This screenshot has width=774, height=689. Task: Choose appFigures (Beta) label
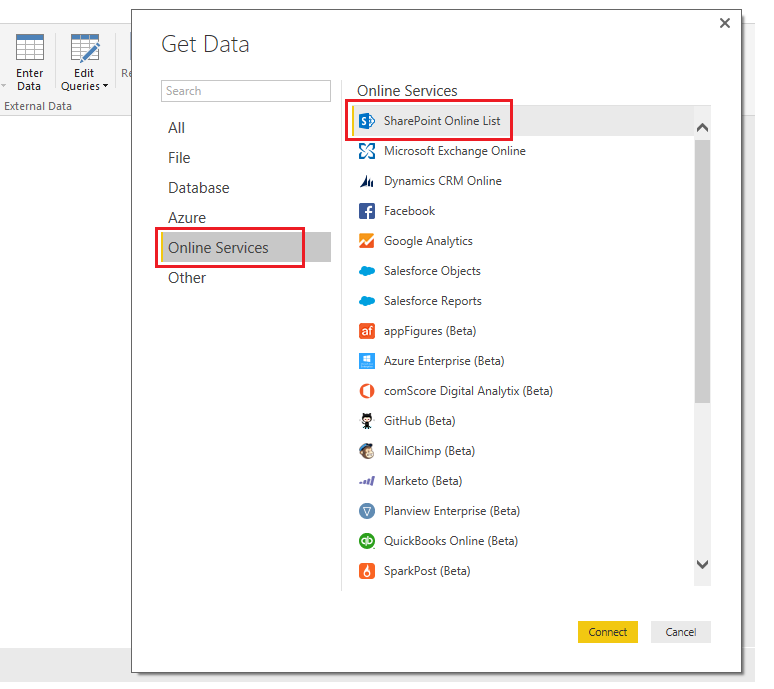click(x=430, y=331)
